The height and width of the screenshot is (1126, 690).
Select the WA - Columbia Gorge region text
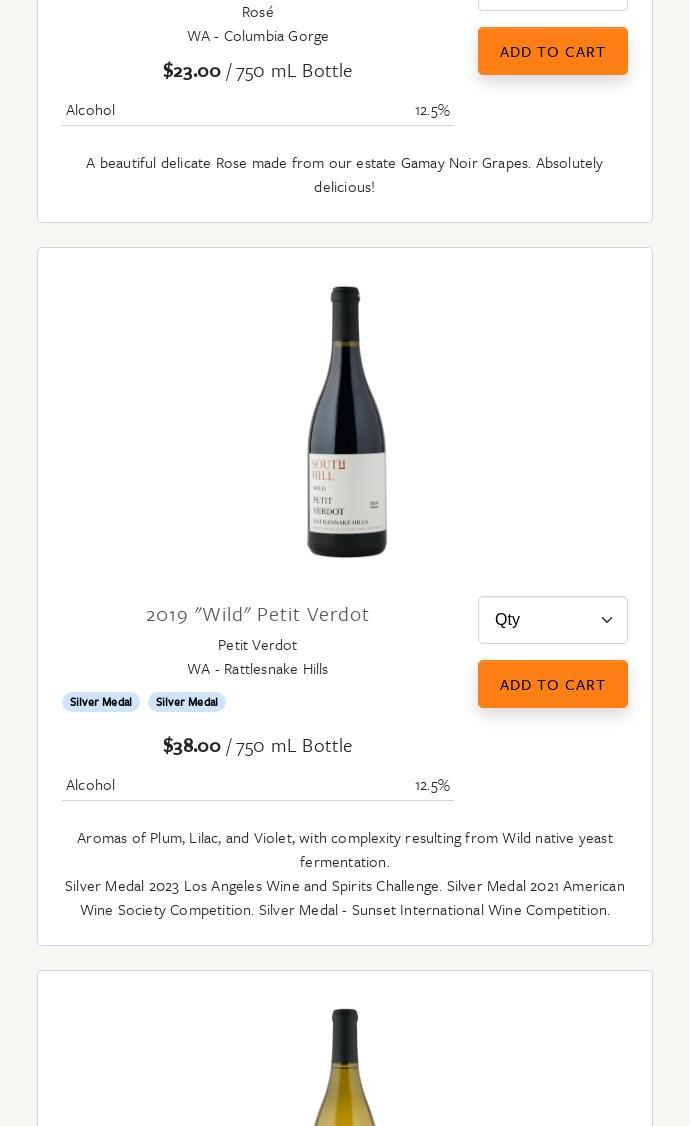tap(257, 36)
